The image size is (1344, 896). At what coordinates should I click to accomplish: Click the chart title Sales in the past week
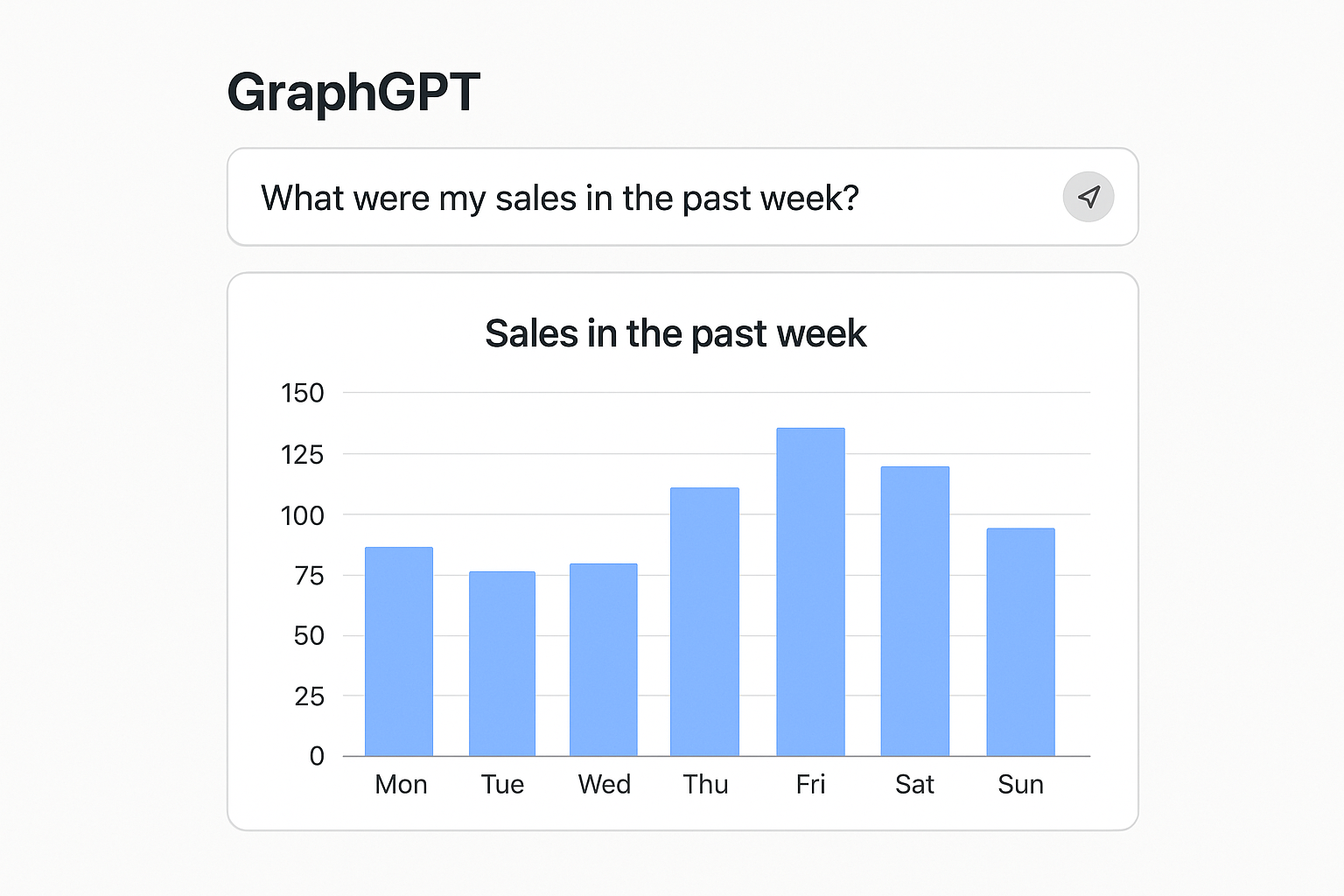pos(675,333)
